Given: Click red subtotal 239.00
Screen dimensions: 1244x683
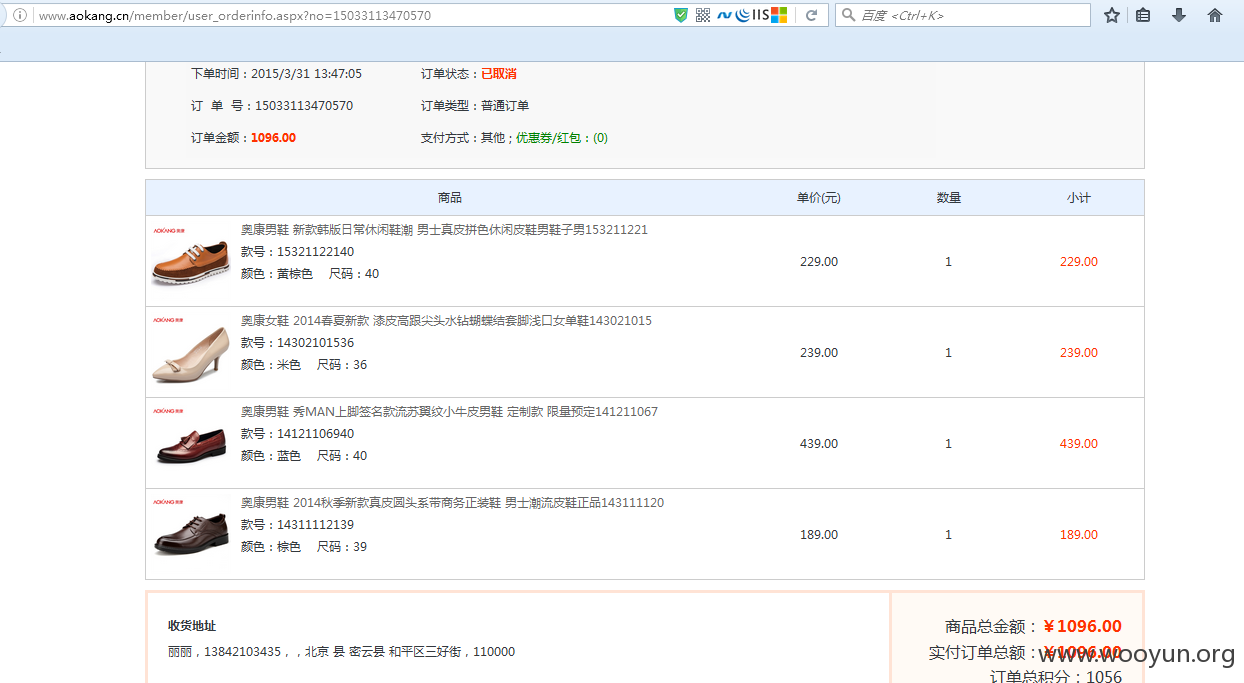Looking at the screenshot, I should point(1079,353).
